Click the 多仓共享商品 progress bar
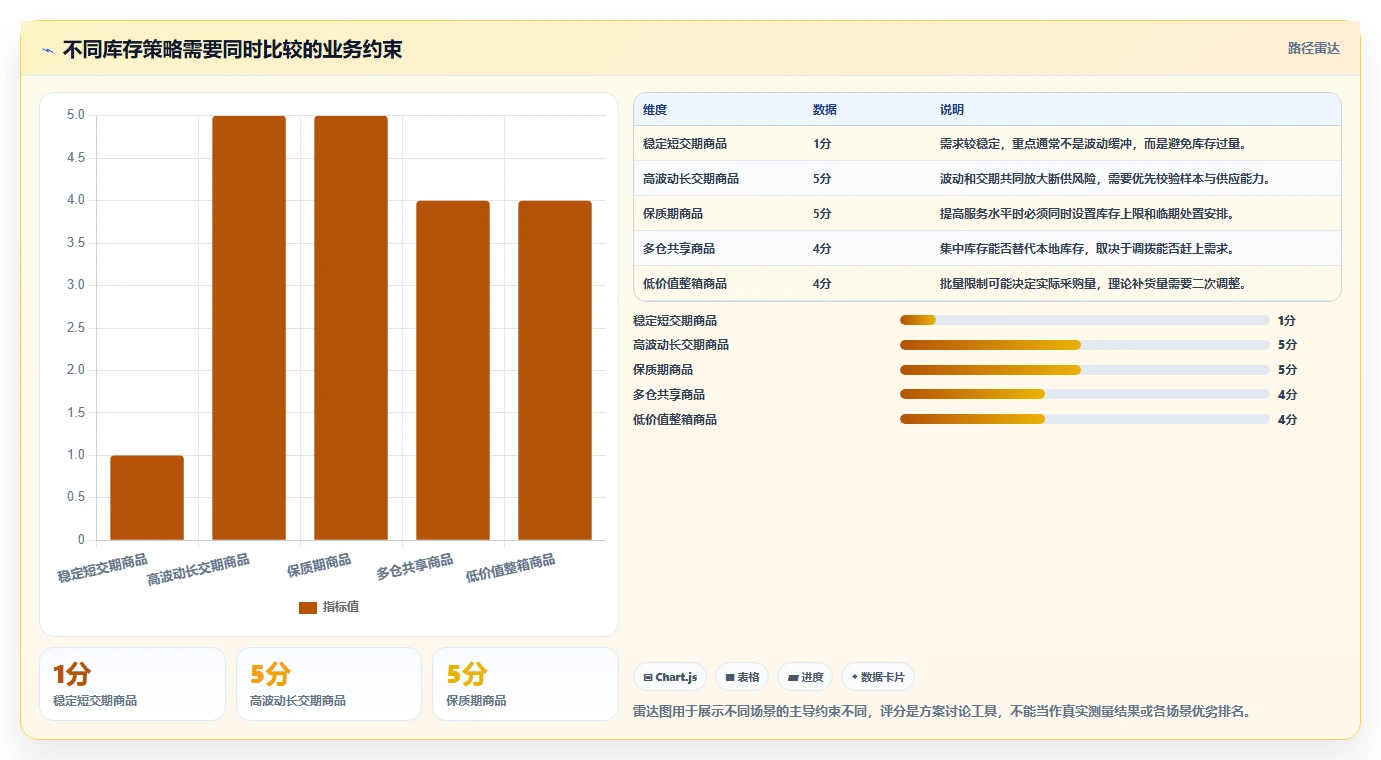 tap(1085, 395)
